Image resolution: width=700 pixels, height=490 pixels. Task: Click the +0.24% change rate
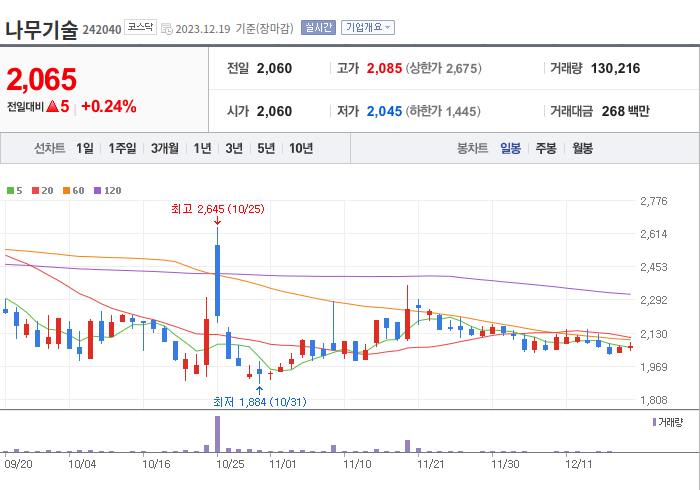click(x=109, y=106)
